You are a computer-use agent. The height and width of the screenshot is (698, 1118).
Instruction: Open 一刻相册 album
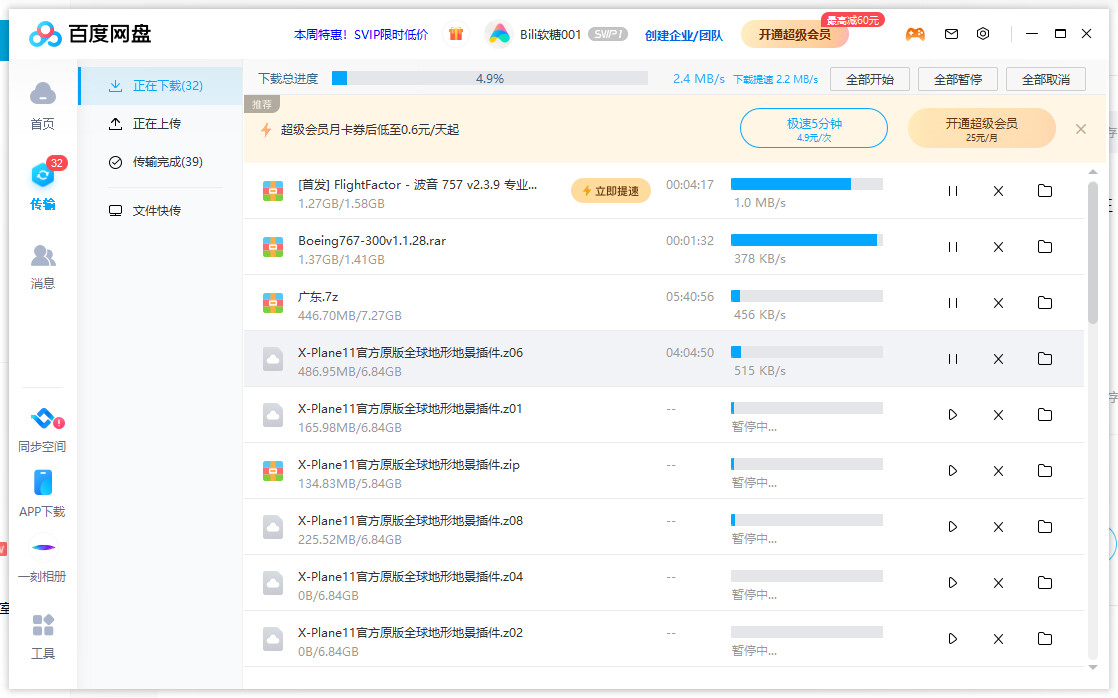pyautogui.click(x=43, y=559)
